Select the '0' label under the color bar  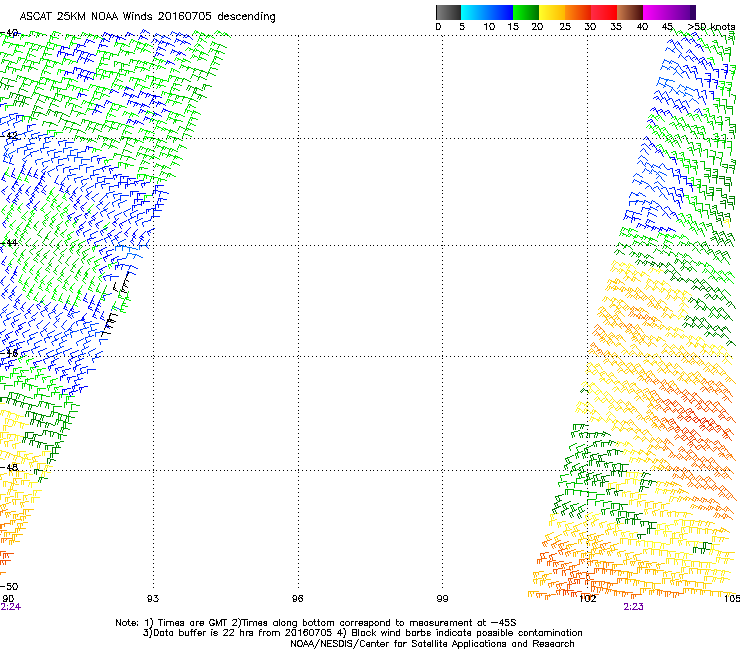(x=438, y=27)
